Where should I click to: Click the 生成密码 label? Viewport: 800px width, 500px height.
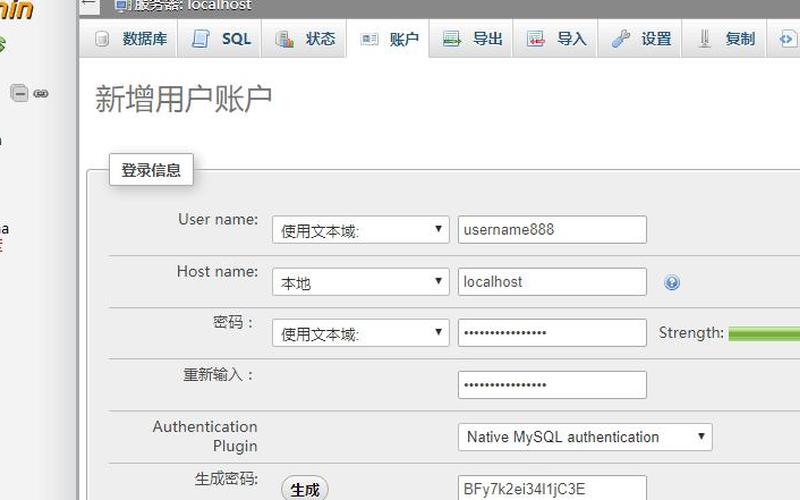click(226, 479)
